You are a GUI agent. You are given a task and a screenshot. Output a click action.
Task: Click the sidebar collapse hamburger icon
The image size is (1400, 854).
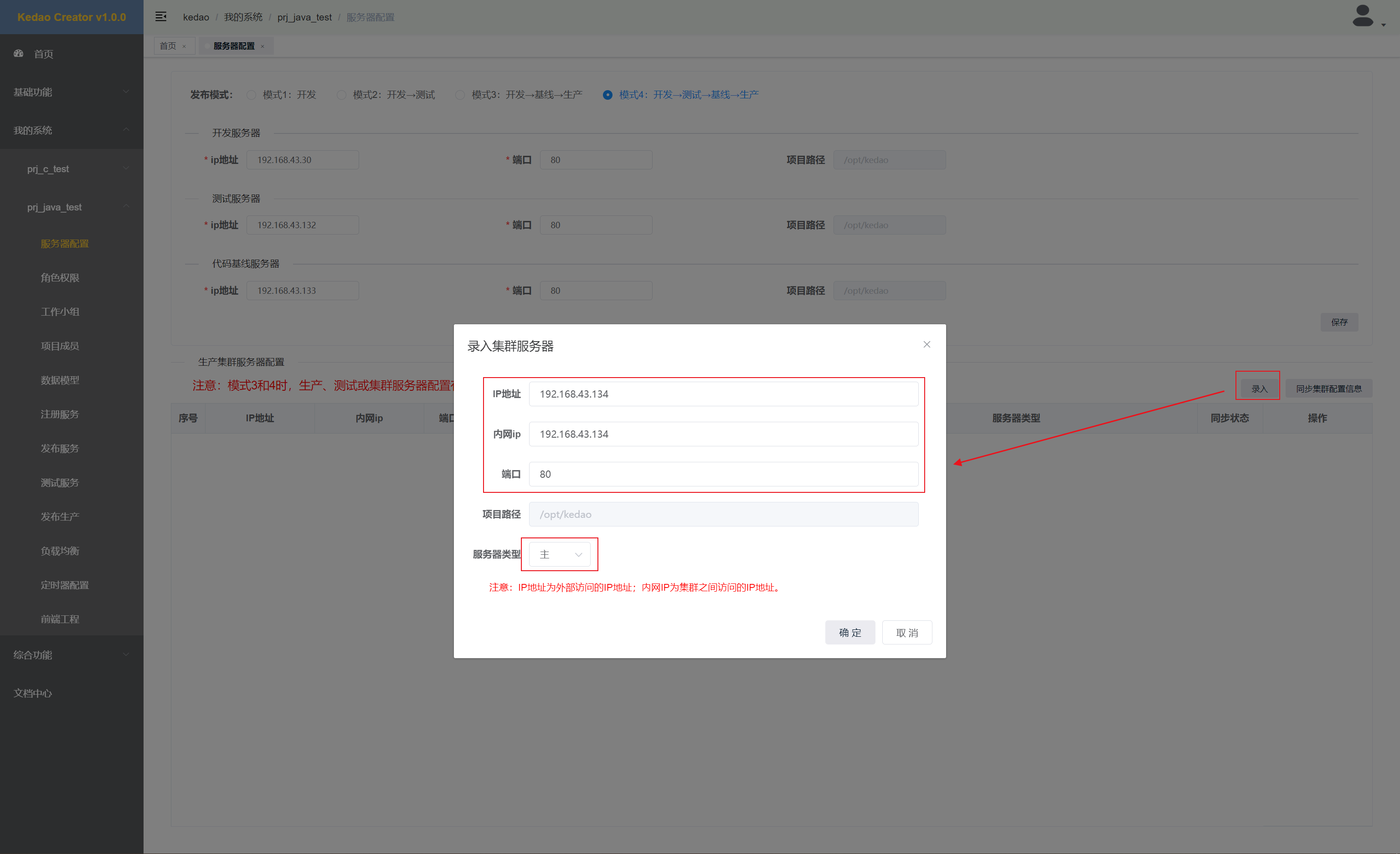(x=161, y=17)
